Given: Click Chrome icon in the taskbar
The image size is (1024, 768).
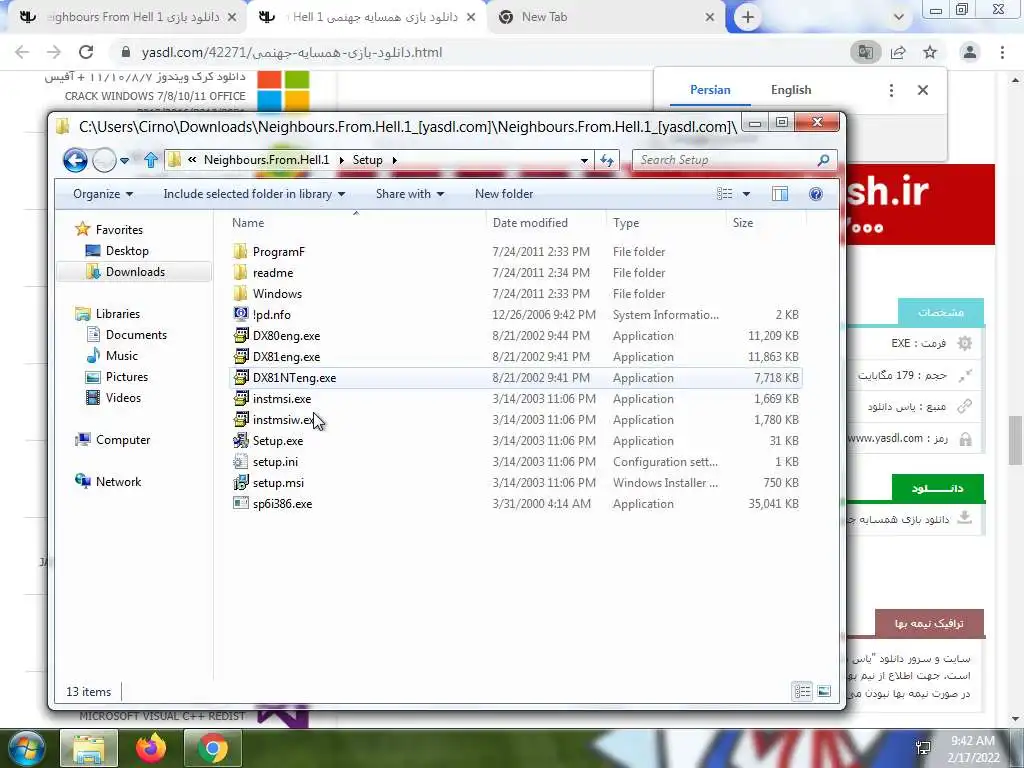Looking at the screenshot, I should click(213, 748).
